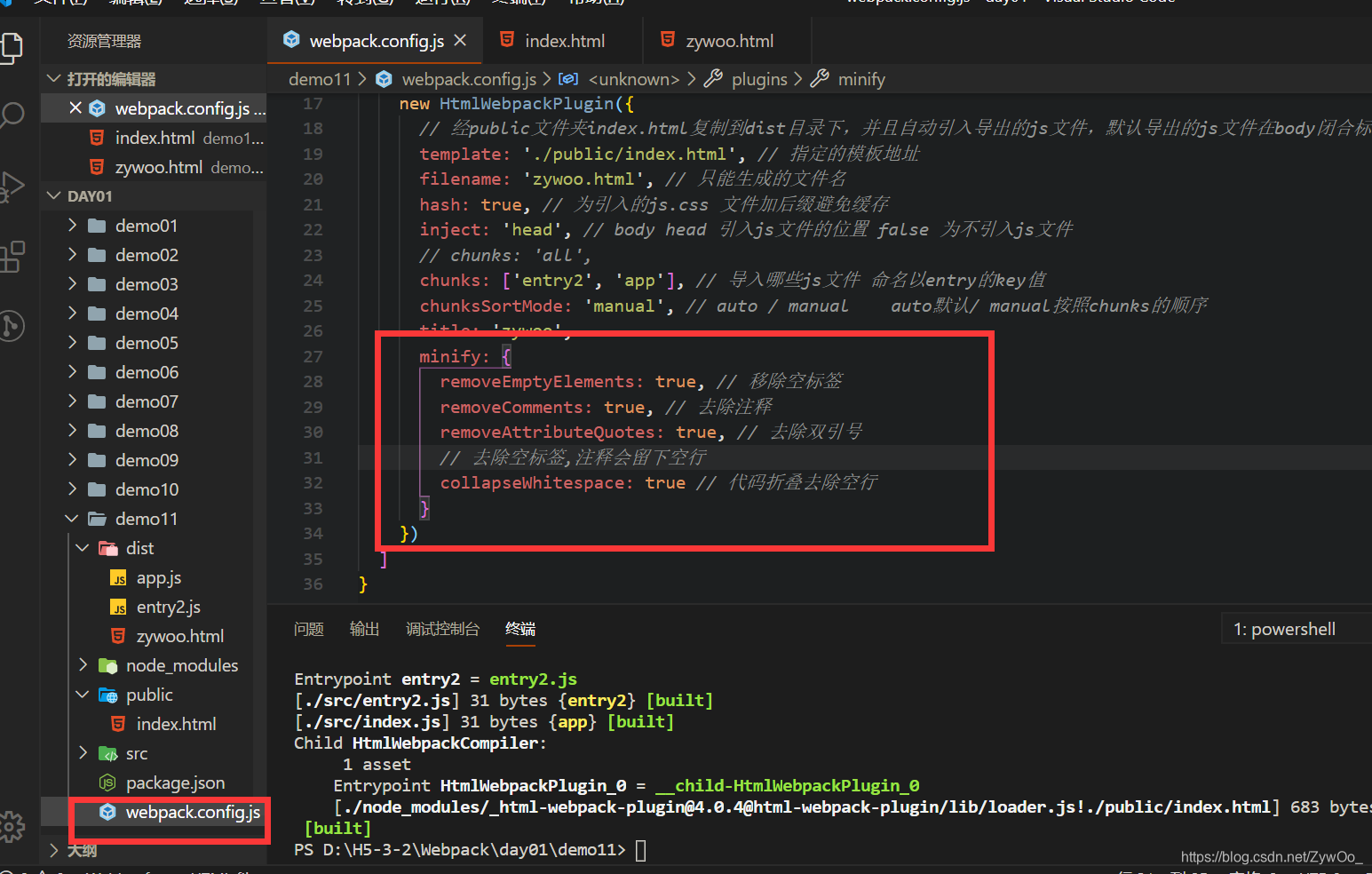This screenshot has height=874, width=1372.
Task: Click the hash: true code line
Action: [654, 204]
